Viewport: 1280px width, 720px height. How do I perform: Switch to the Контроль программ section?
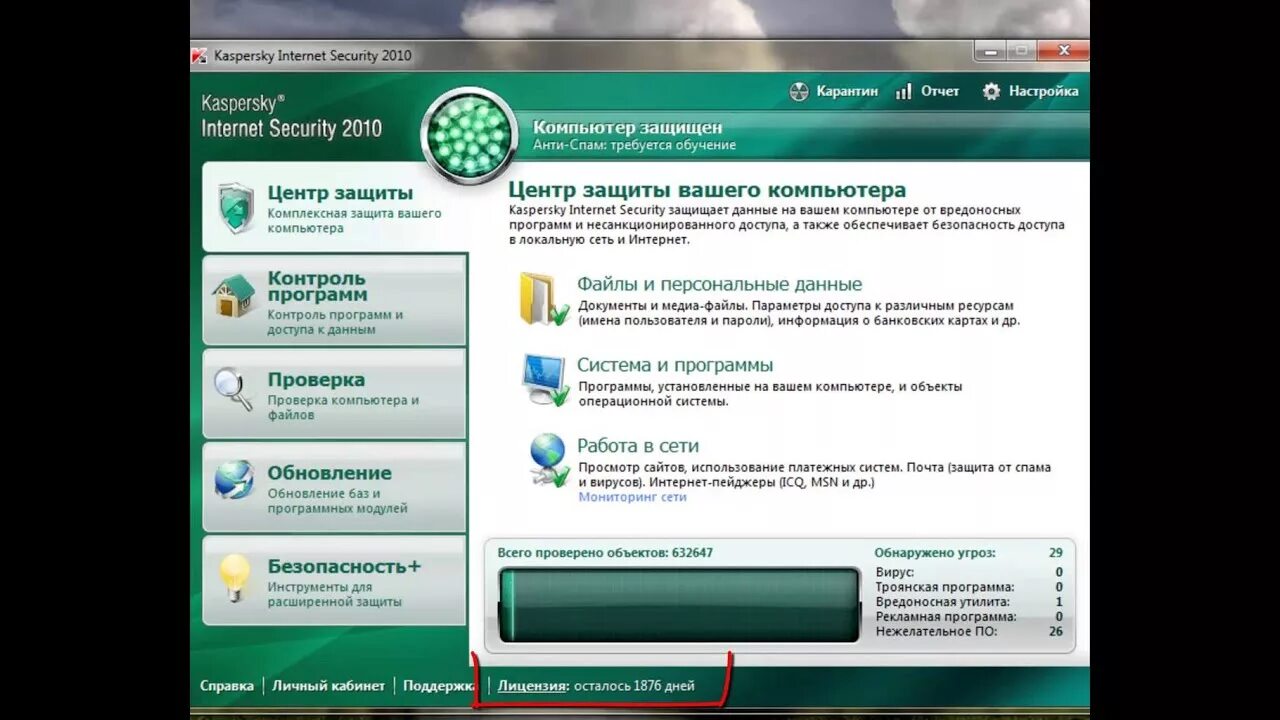tap(335, 299)
